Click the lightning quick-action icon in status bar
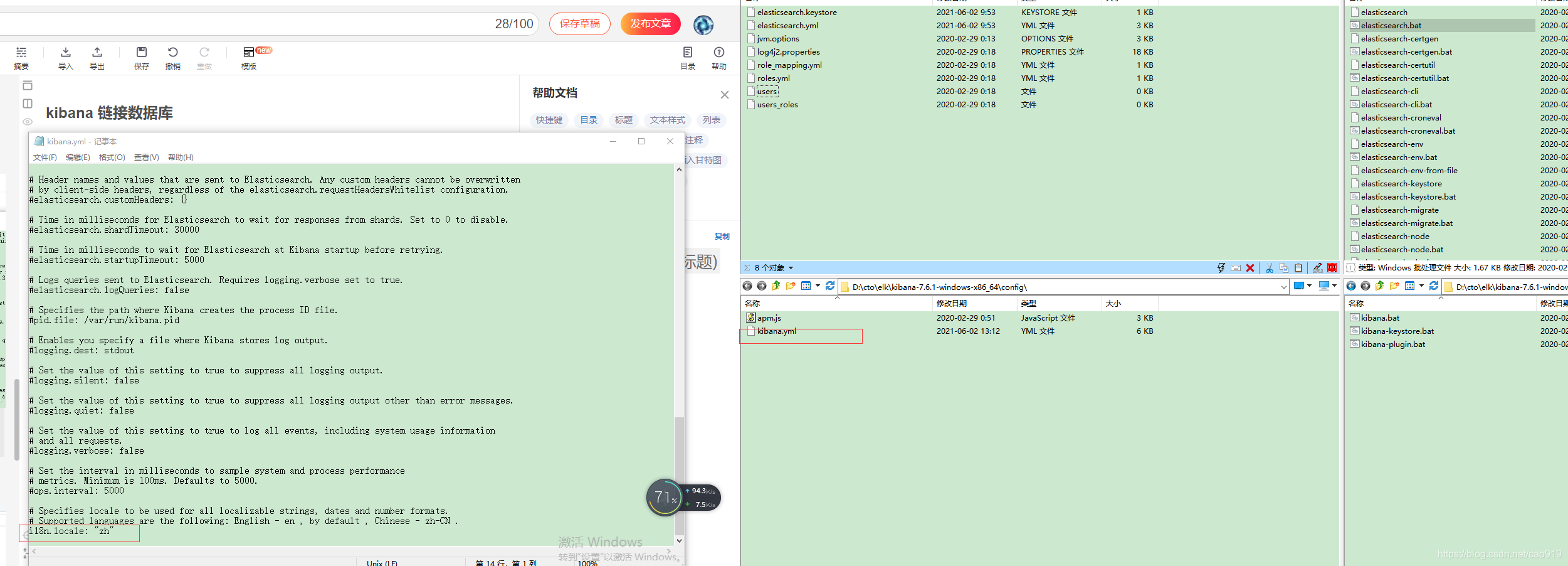The image size is (1568, 566). pos(1221,268)
